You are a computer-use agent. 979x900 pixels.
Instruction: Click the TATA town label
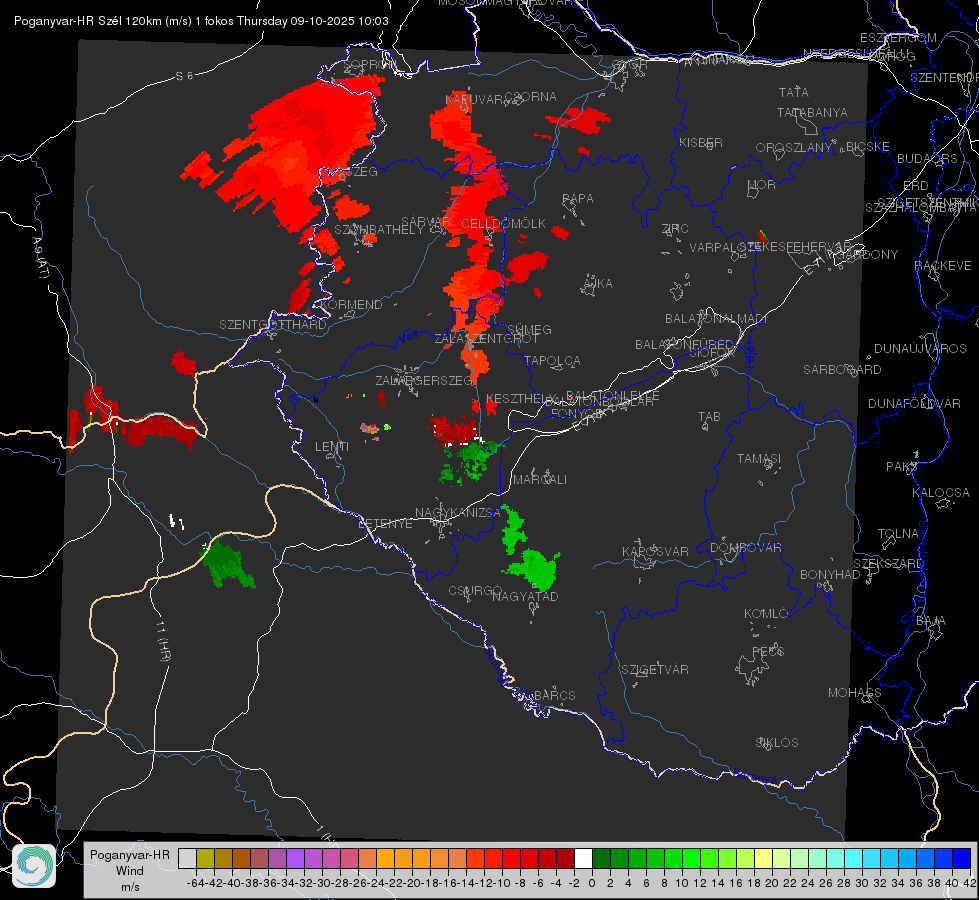[794, 92]
